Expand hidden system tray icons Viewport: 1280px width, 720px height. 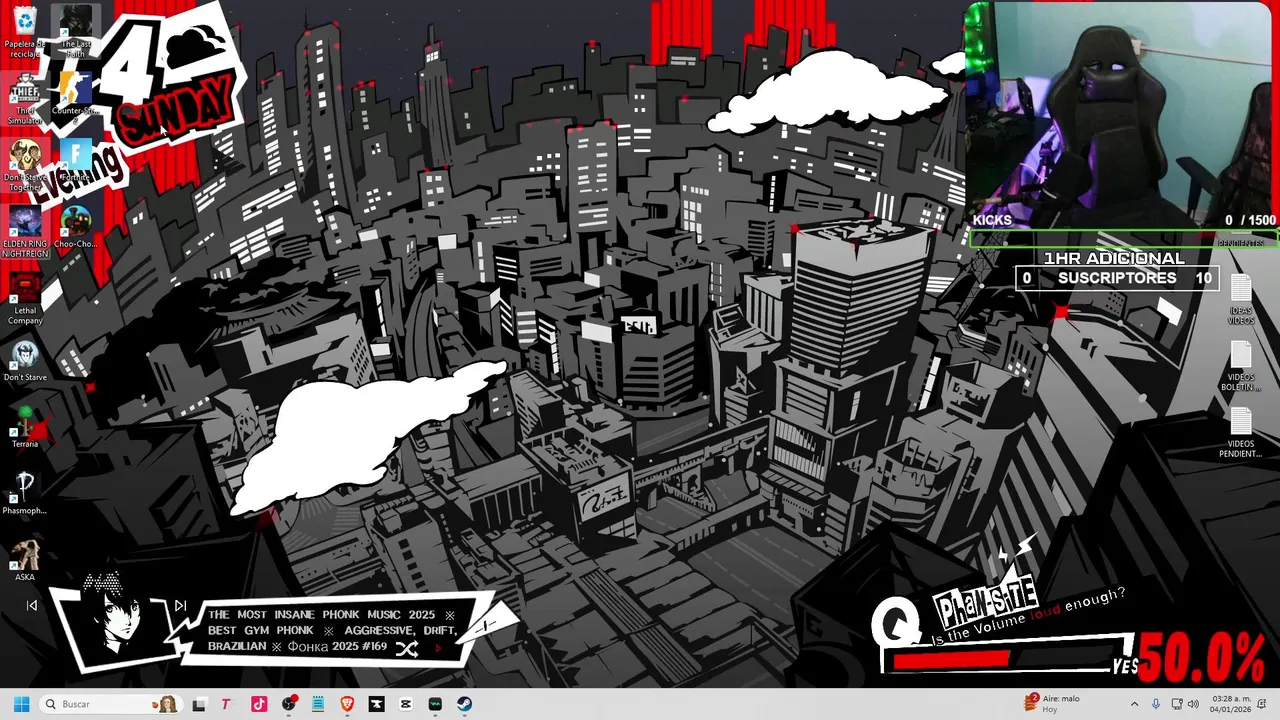1134,704
